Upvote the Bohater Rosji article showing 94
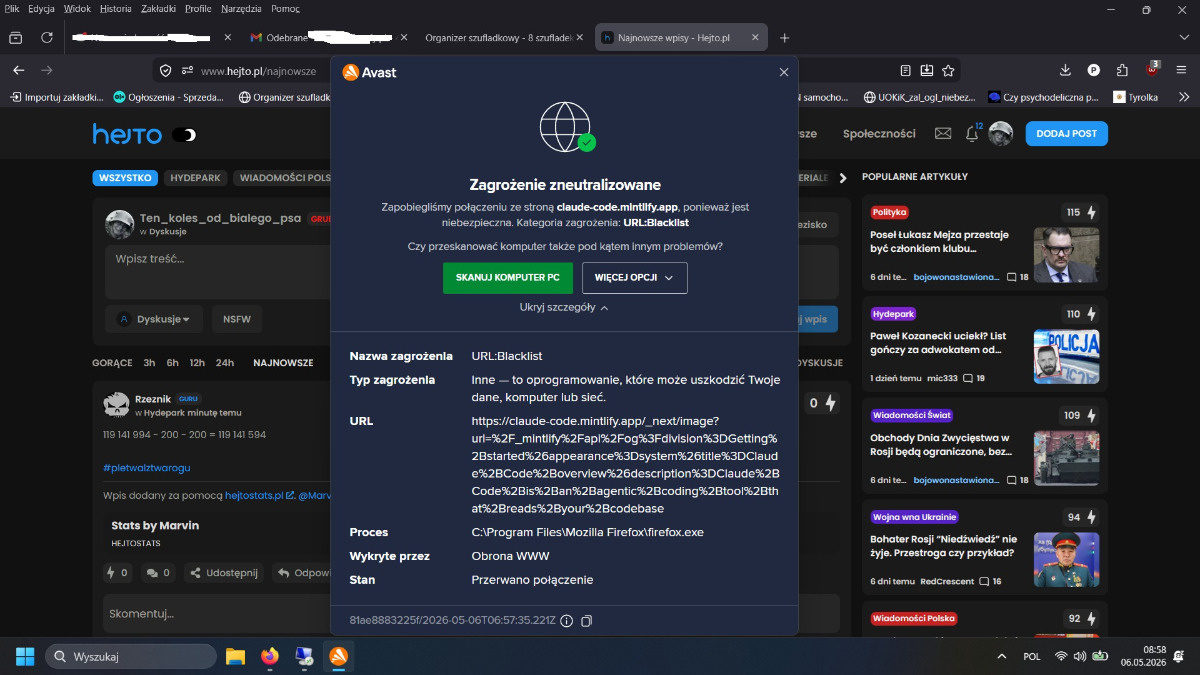 1080,517
